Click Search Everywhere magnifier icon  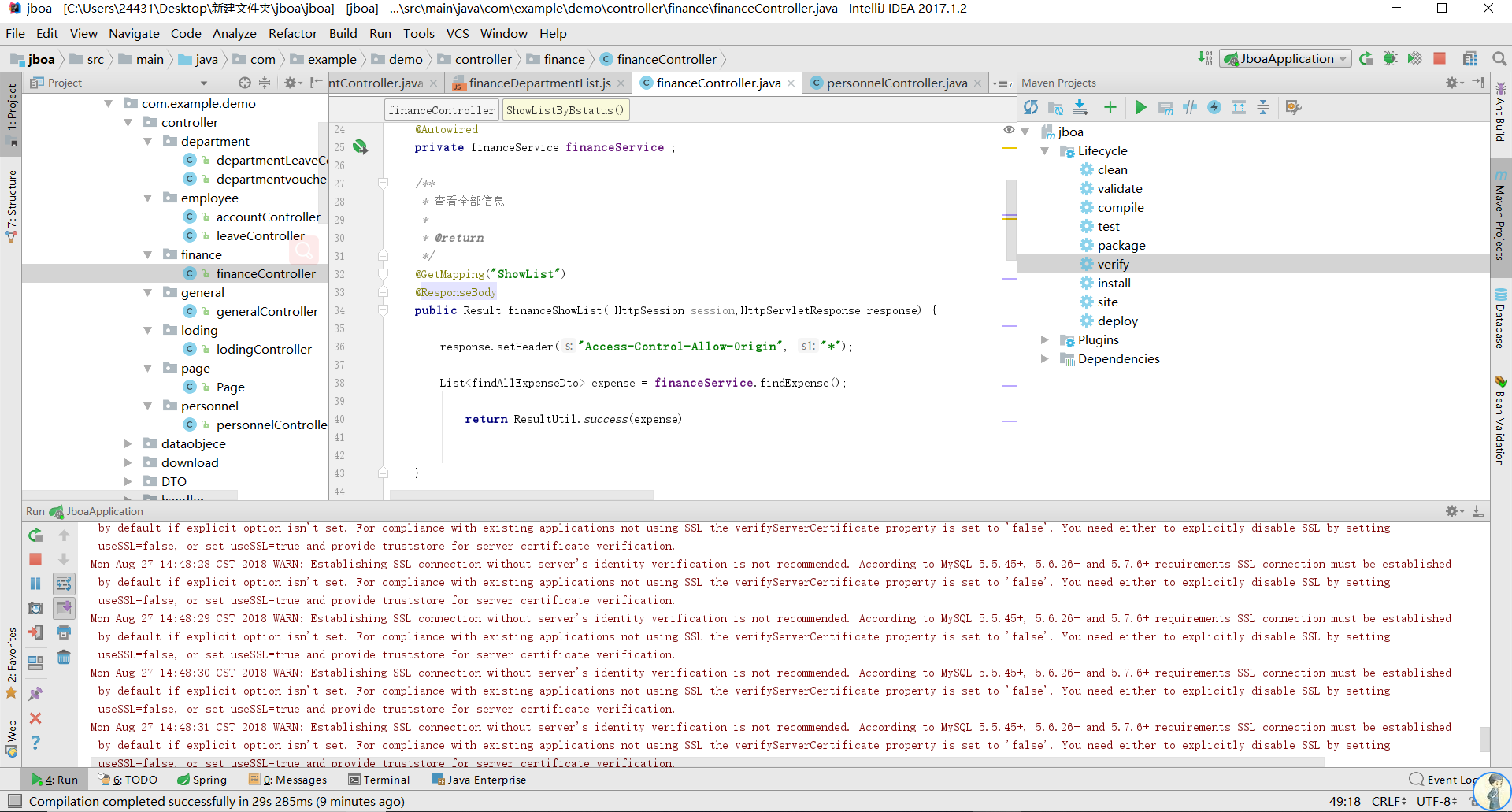coord(1499,59)
